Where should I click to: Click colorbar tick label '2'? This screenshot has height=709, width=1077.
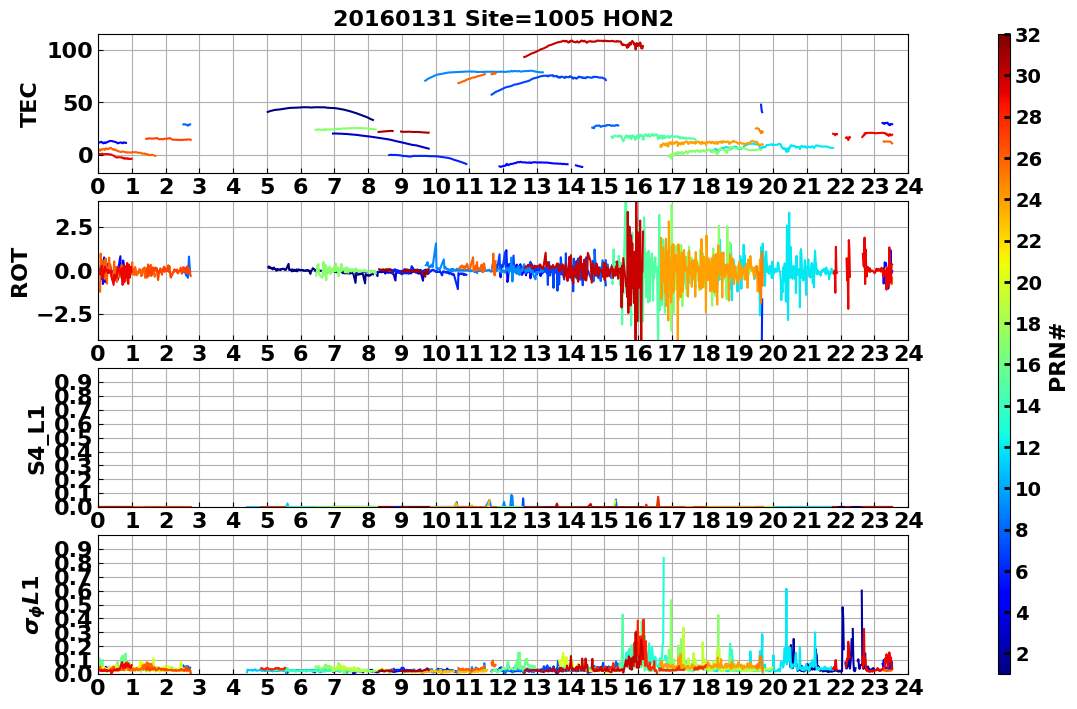[1022, 653]
